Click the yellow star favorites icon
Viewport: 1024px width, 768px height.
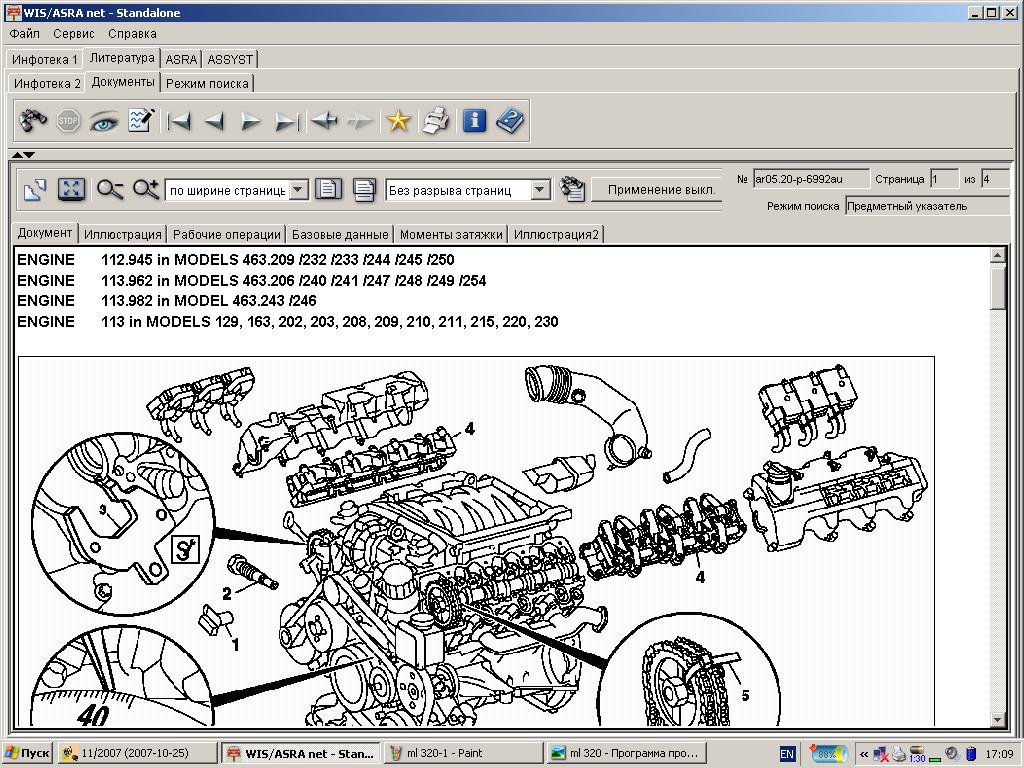[x=399, y=121]
